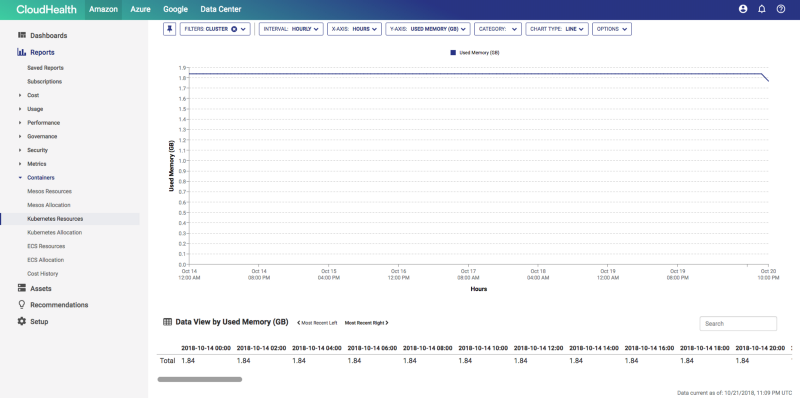Click the data view Search field
This screenshot has height=398, width=800.
click(x=738, y=324)
